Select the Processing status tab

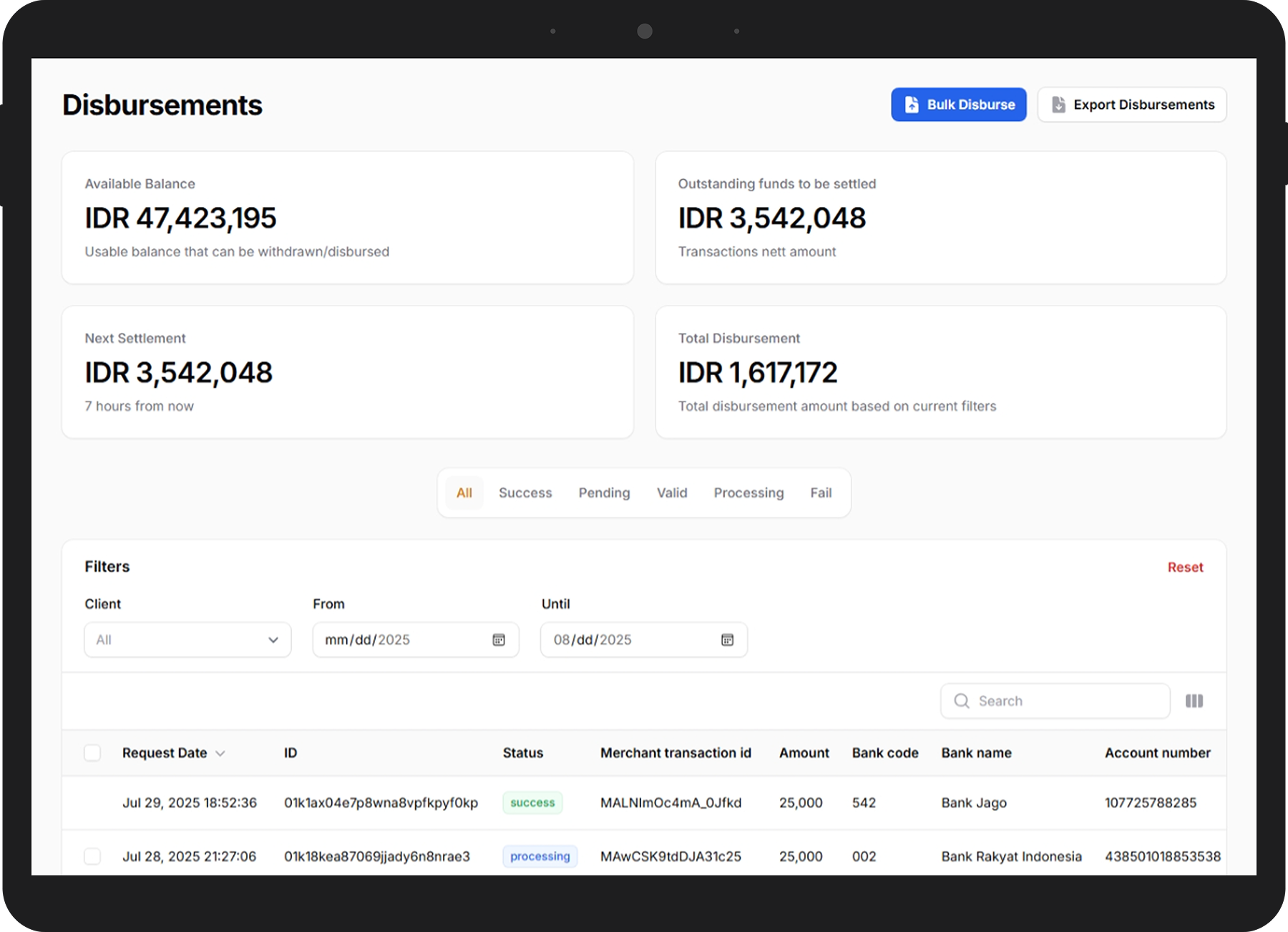(x=748, y=492)
